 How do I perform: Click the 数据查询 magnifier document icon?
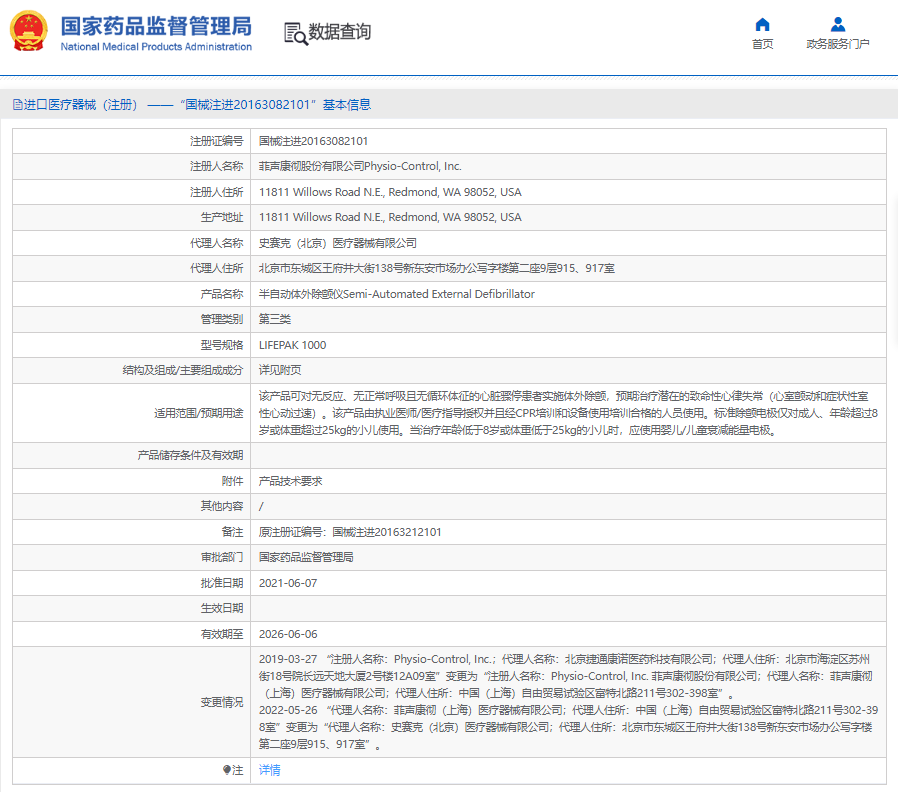[x=296, y=33]
